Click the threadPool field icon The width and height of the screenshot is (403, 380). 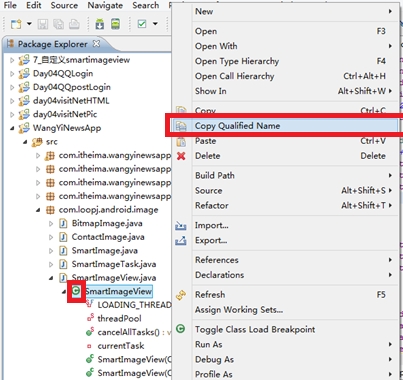point(90,318)
